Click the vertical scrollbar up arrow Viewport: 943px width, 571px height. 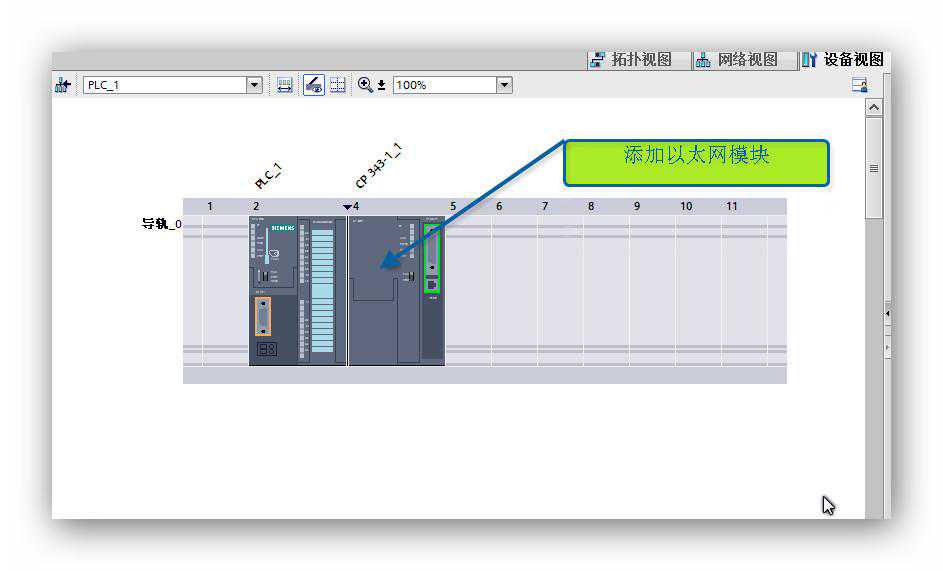click(874, 107)
